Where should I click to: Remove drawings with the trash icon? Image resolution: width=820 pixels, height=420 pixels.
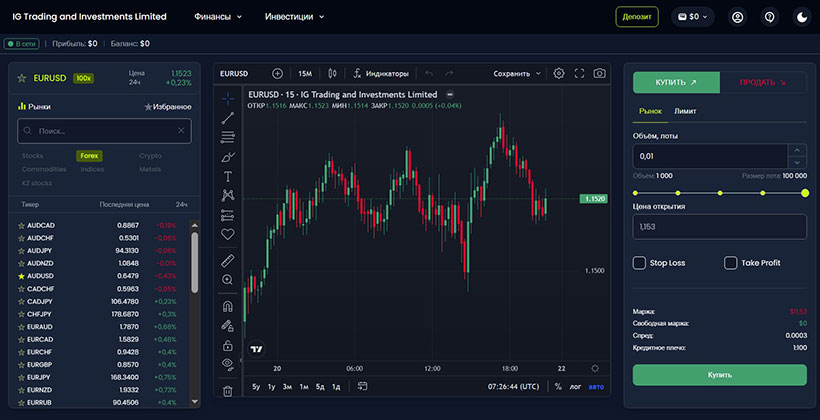point(228,391)
